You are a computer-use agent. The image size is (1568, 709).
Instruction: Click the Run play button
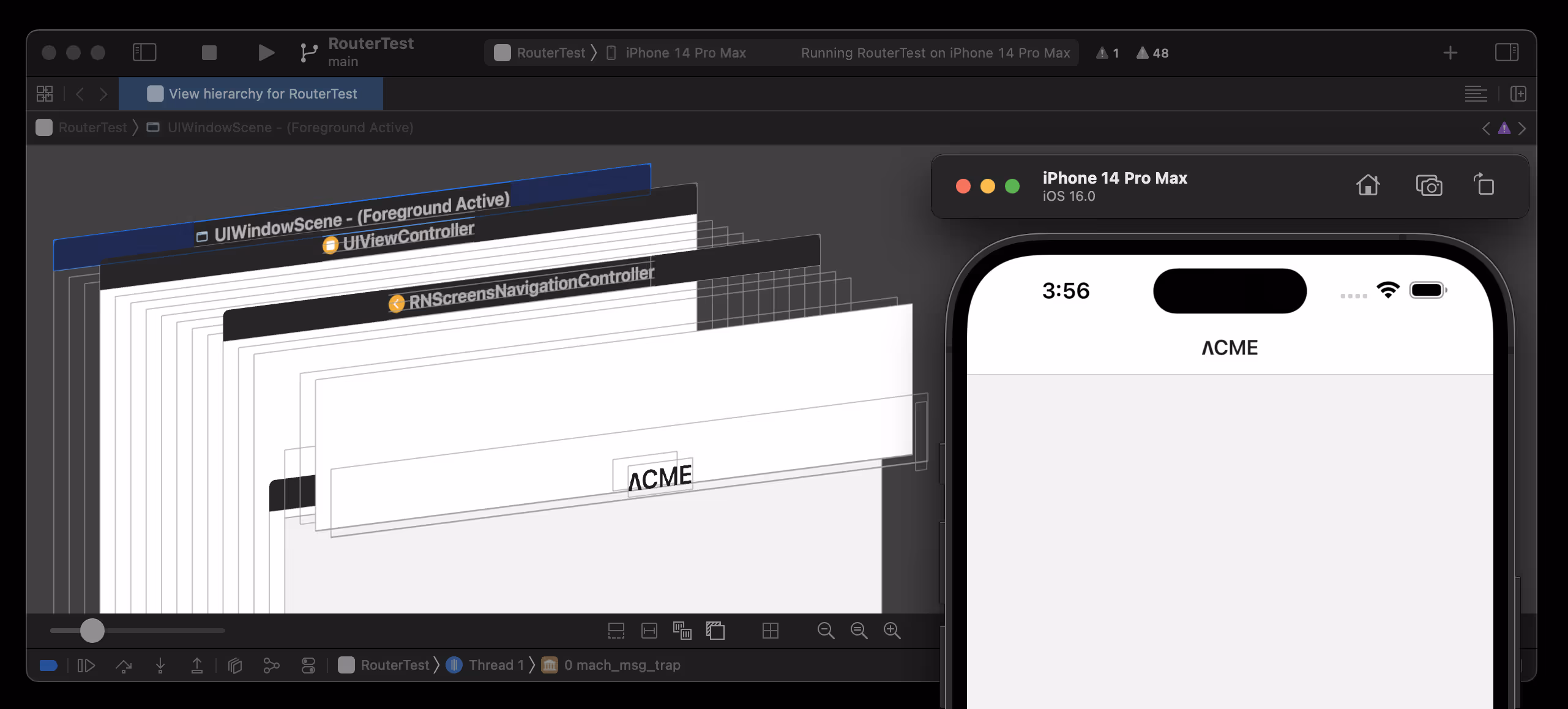(x=266, y=53)
